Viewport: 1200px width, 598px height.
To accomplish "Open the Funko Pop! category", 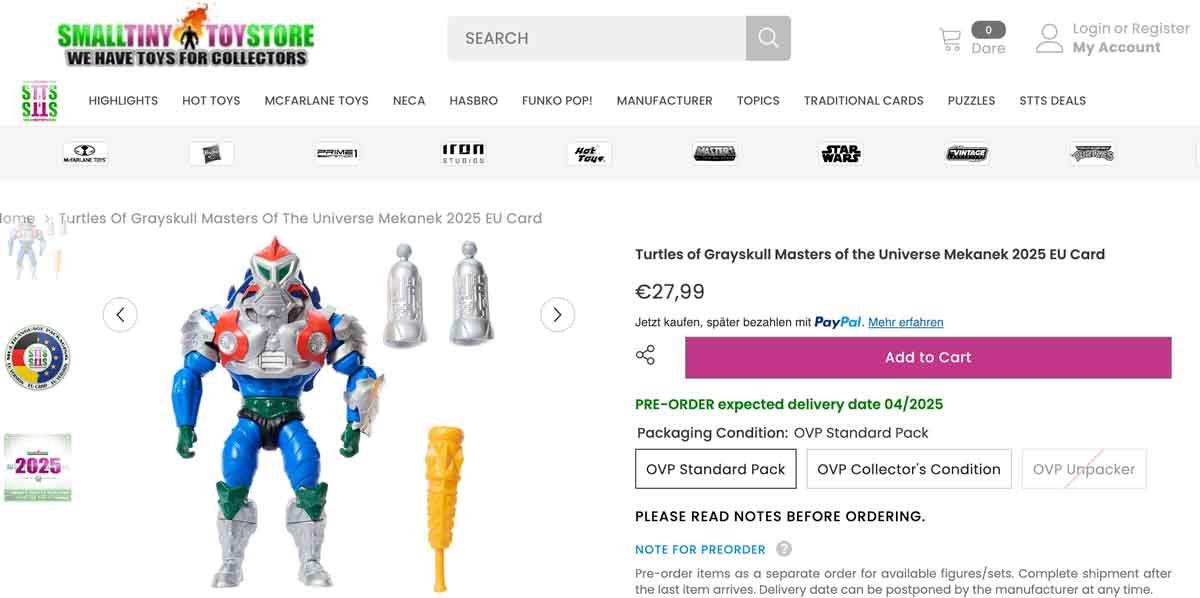I will (x=557, y=100).
